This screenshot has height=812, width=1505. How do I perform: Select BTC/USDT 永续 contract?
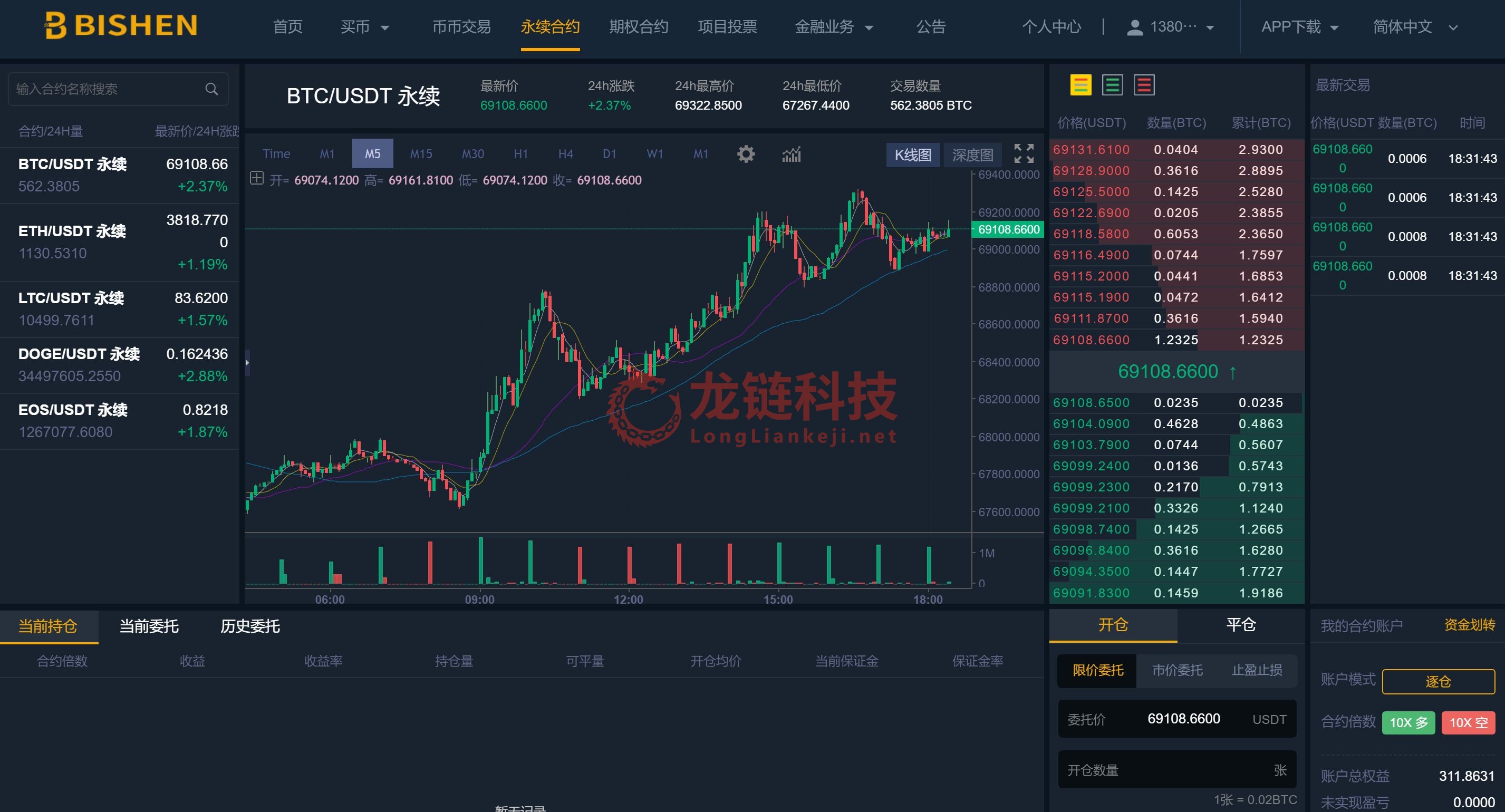click(120, 175)
